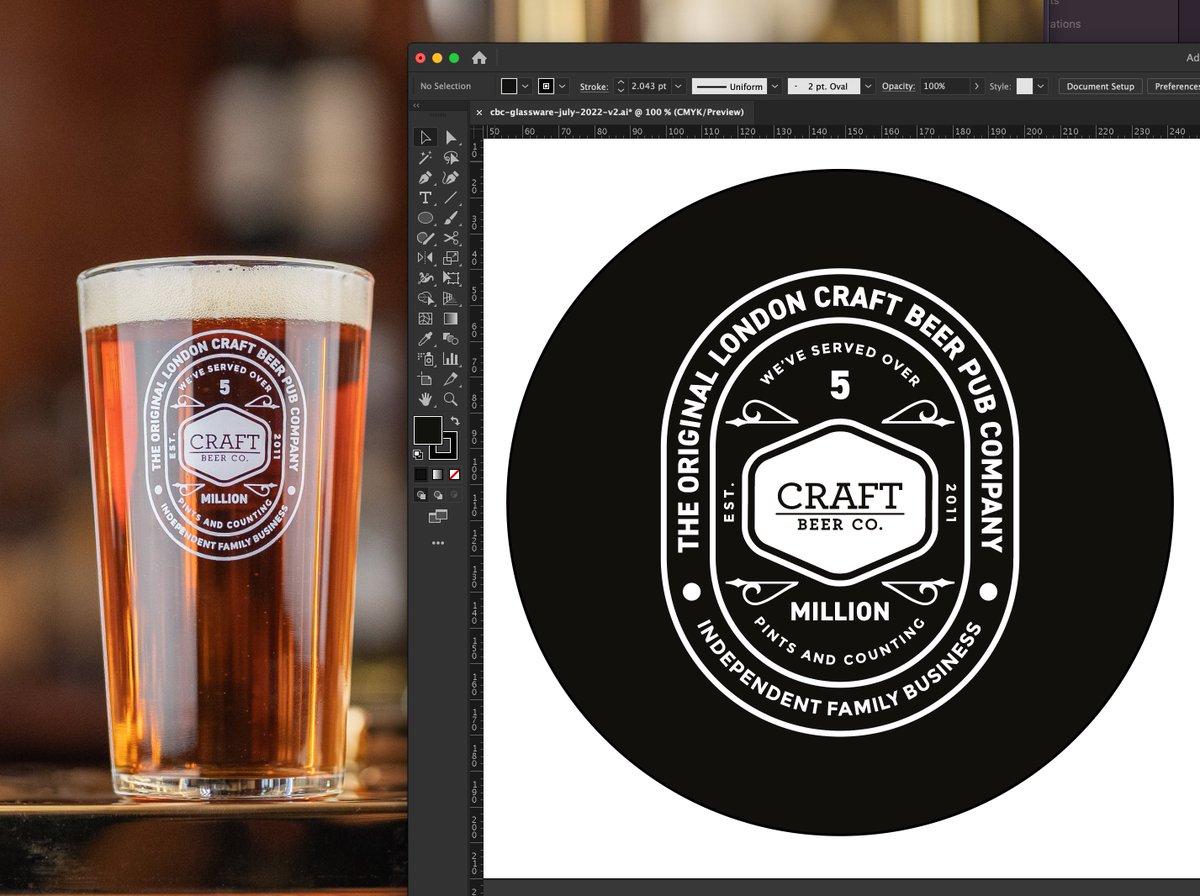This screenshot has height=896, width=1200.
Task: Click the Style swatch in control bar
Action: point(1025,86)
